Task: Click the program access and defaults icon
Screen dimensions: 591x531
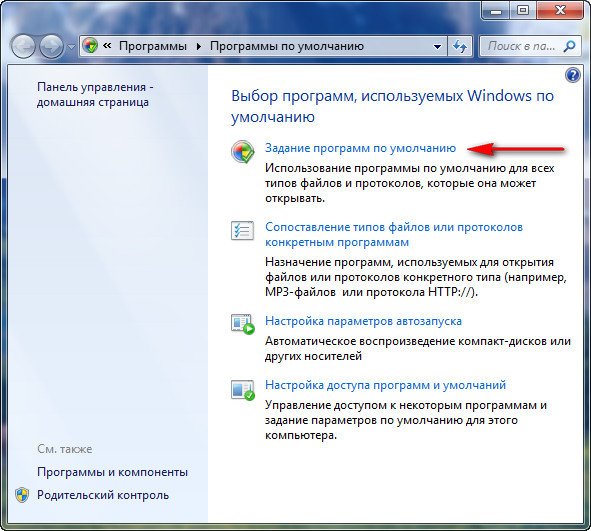Action: tap(243, 390)
